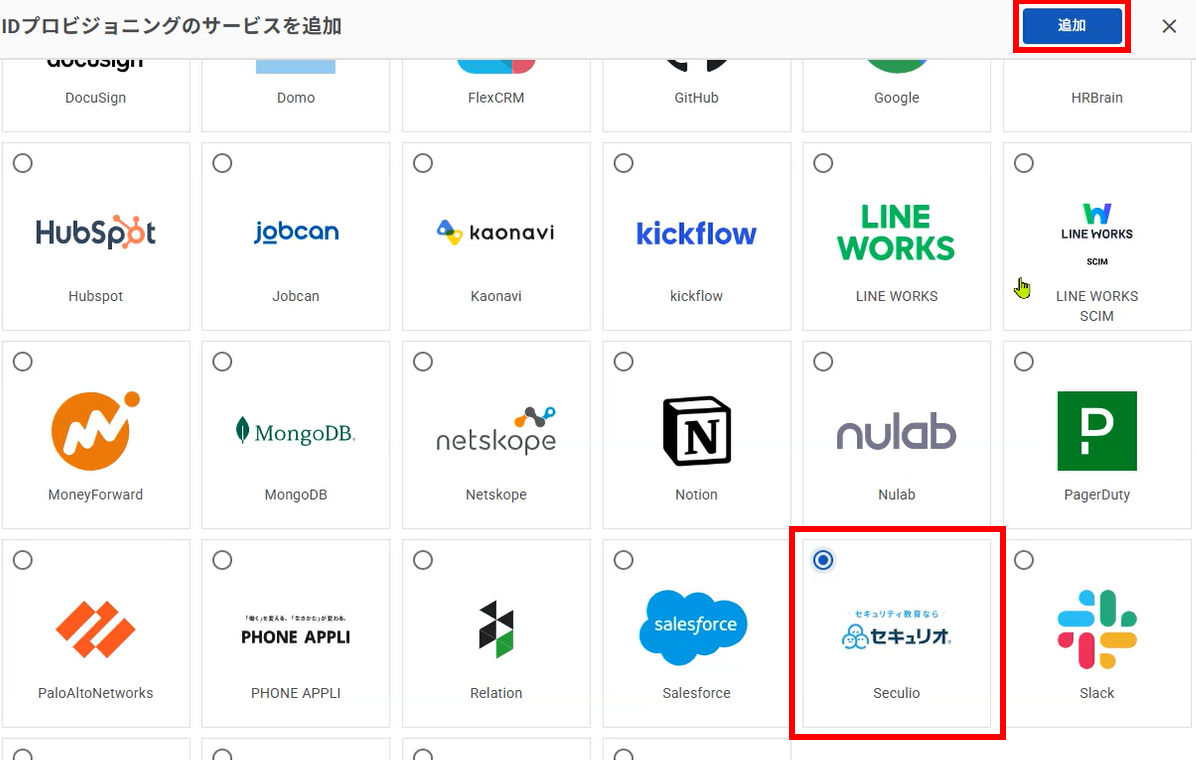Select the Kaonavi radio button
The image size is (1196, 760).
pos(423,163)
